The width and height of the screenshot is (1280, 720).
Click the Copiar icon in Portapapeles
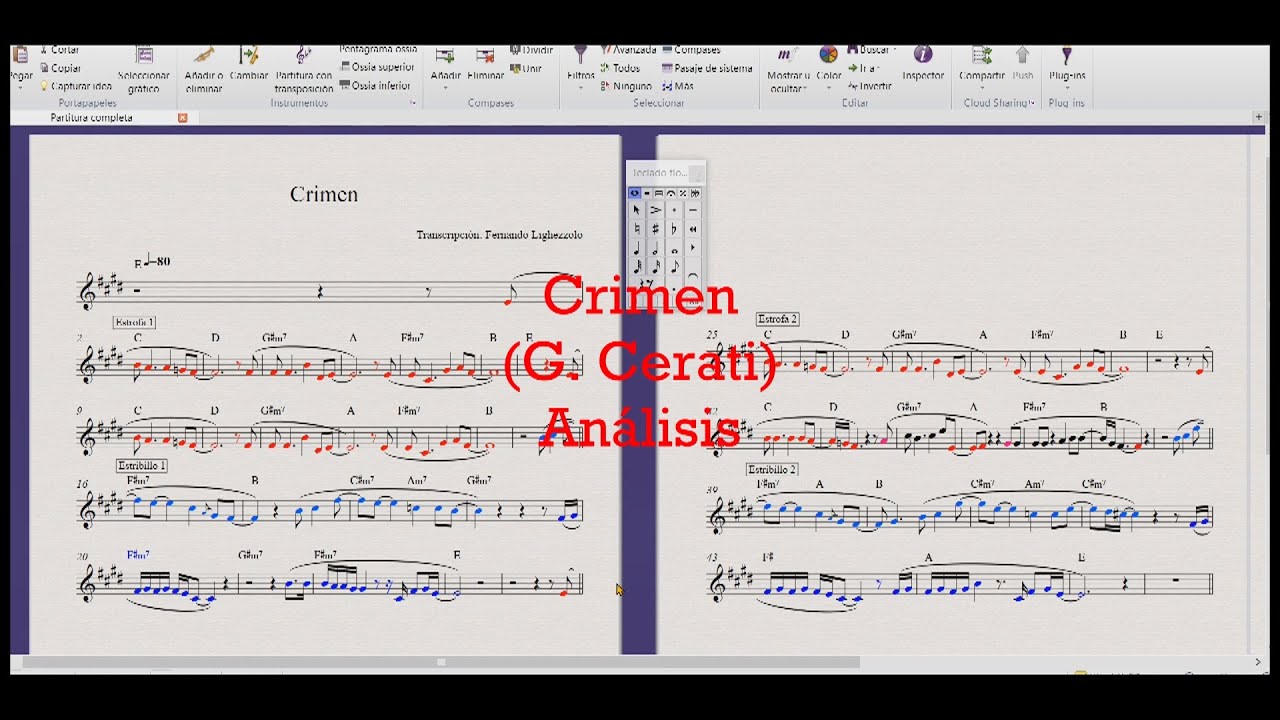point(44,68)
